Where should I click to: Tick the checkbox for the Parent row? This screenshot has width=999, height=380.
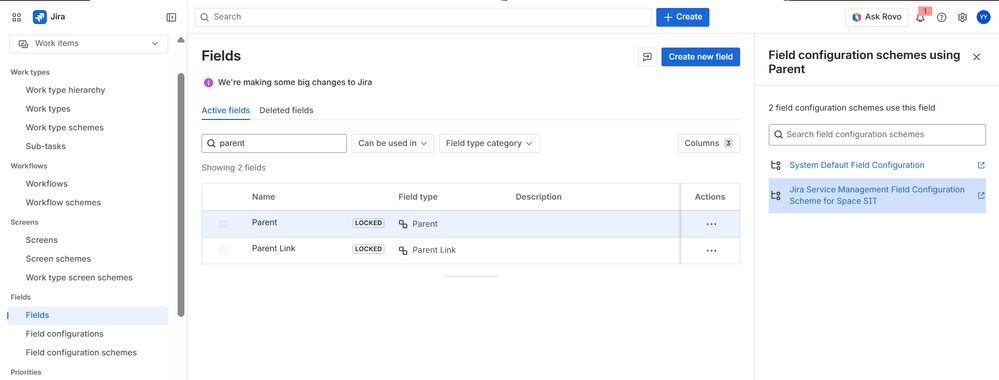(223, 224)
